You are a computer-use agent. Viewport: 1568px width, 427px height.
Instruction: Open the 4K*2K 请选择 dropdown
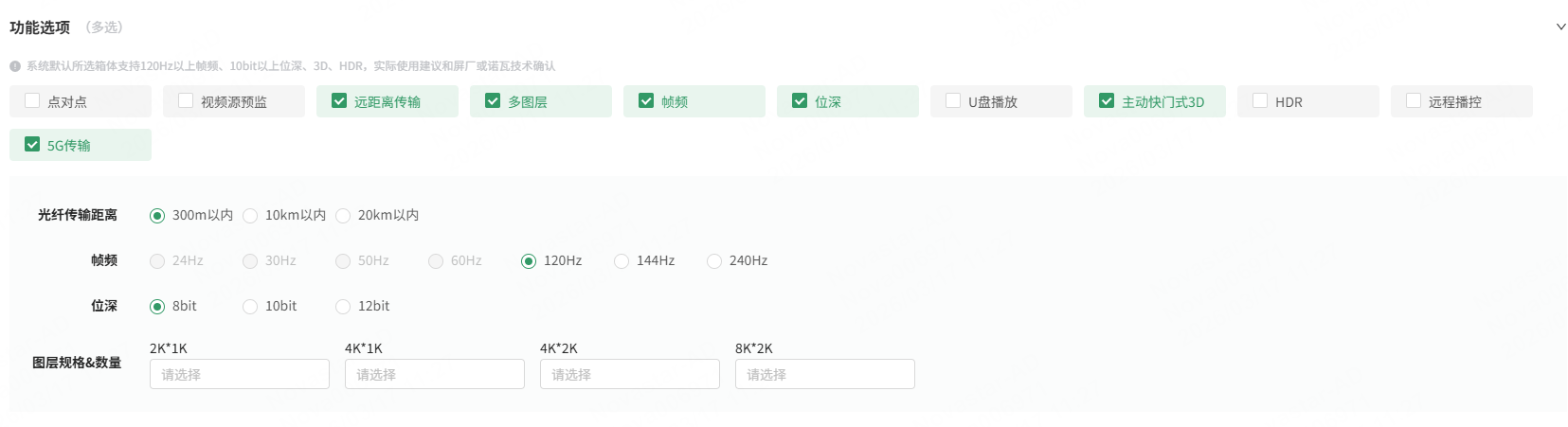[x=630, y=374]
